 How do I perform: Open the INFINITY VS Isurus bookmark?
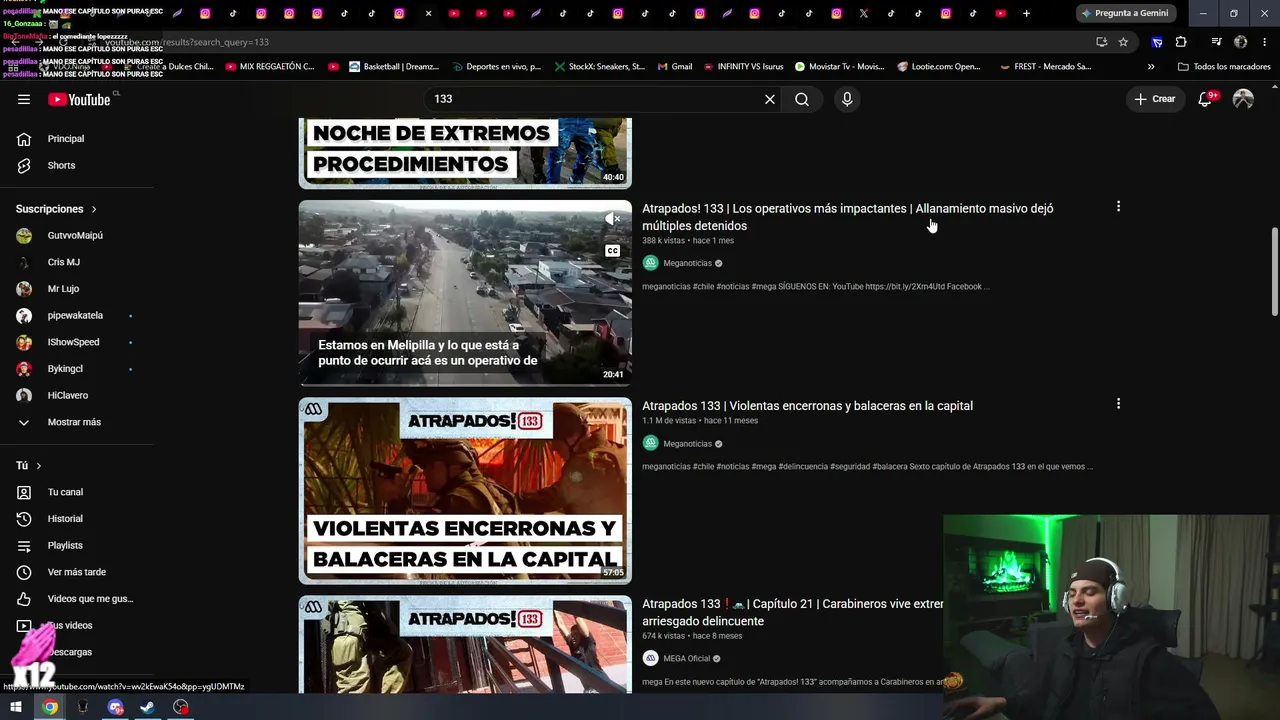tap(743, 67)
